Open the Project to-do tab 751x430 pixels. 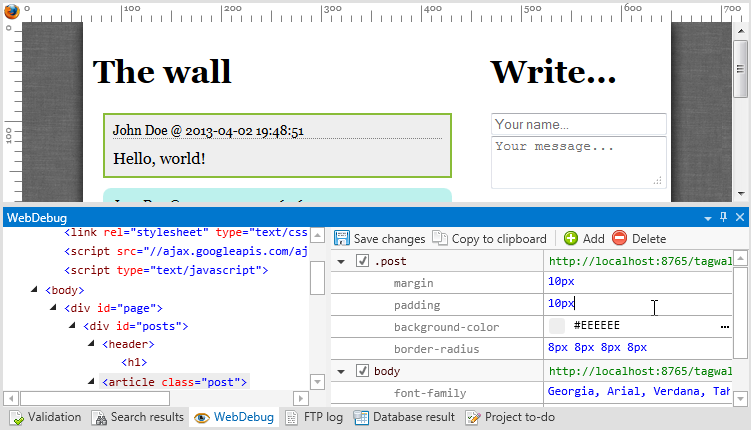[510, 418]
